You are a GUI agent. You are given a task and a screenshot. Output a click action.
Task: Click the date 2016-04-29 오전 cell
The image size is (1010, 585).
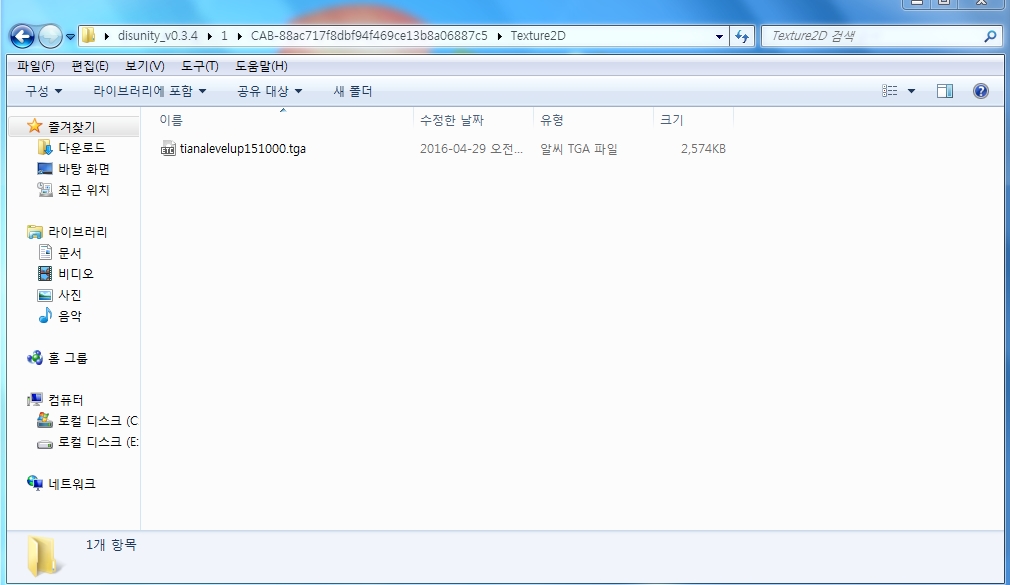[x=471, y=149]
